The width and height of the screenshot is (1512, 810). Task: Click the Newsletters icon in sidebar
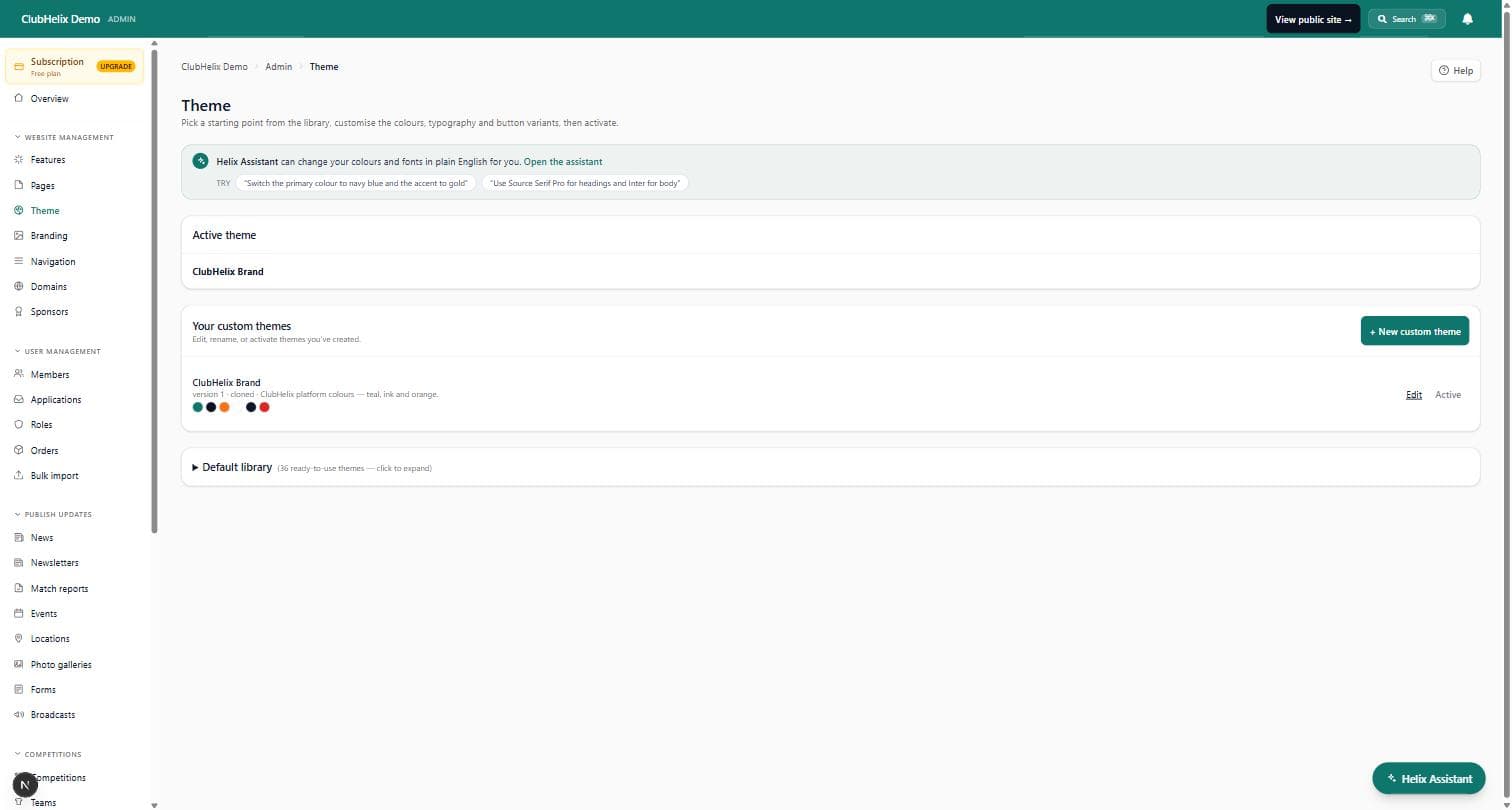tap(19, 563)
